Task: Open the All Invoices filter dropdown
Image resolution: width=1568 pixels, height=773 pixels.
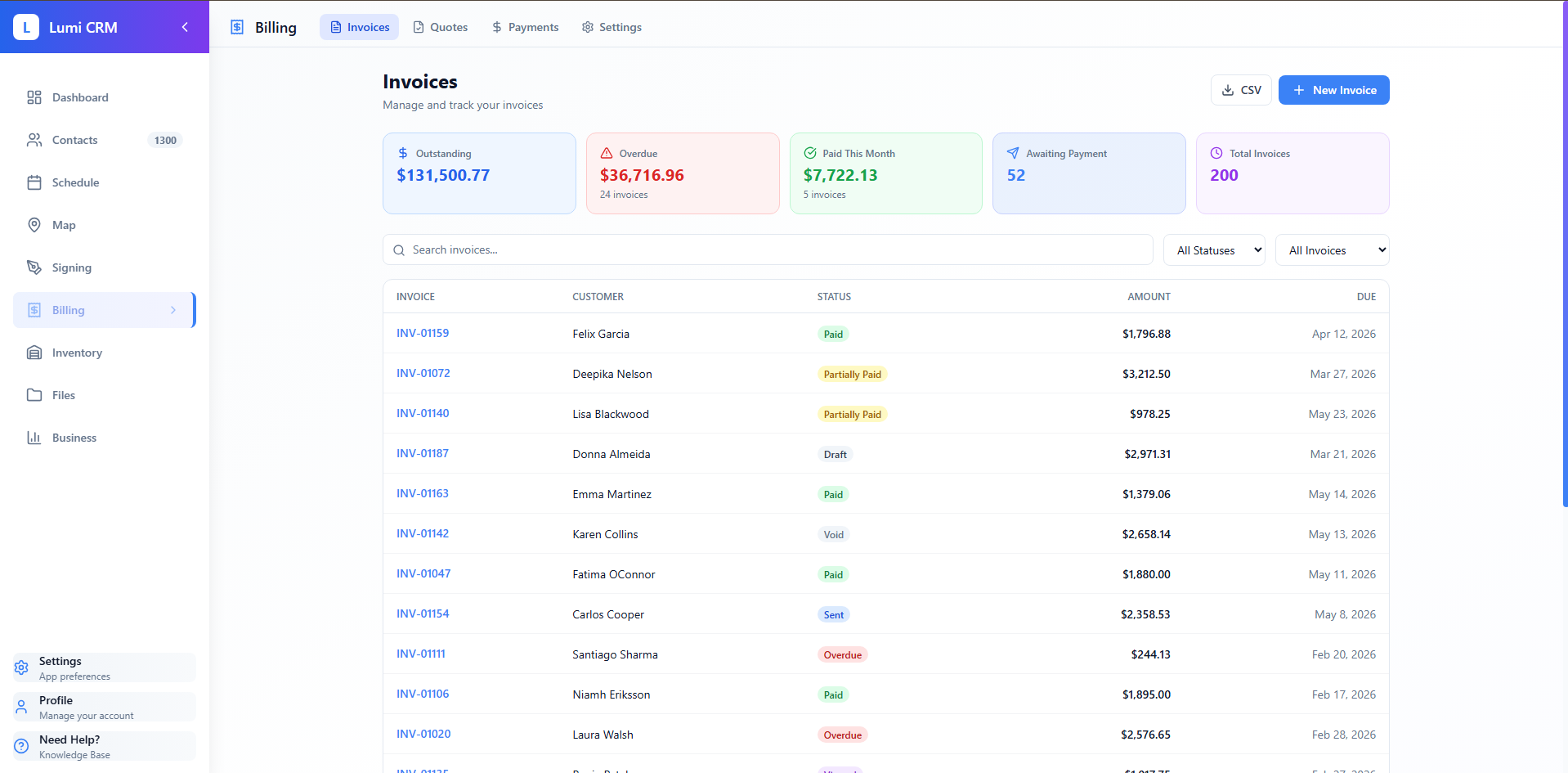Action: point(1333,249)
